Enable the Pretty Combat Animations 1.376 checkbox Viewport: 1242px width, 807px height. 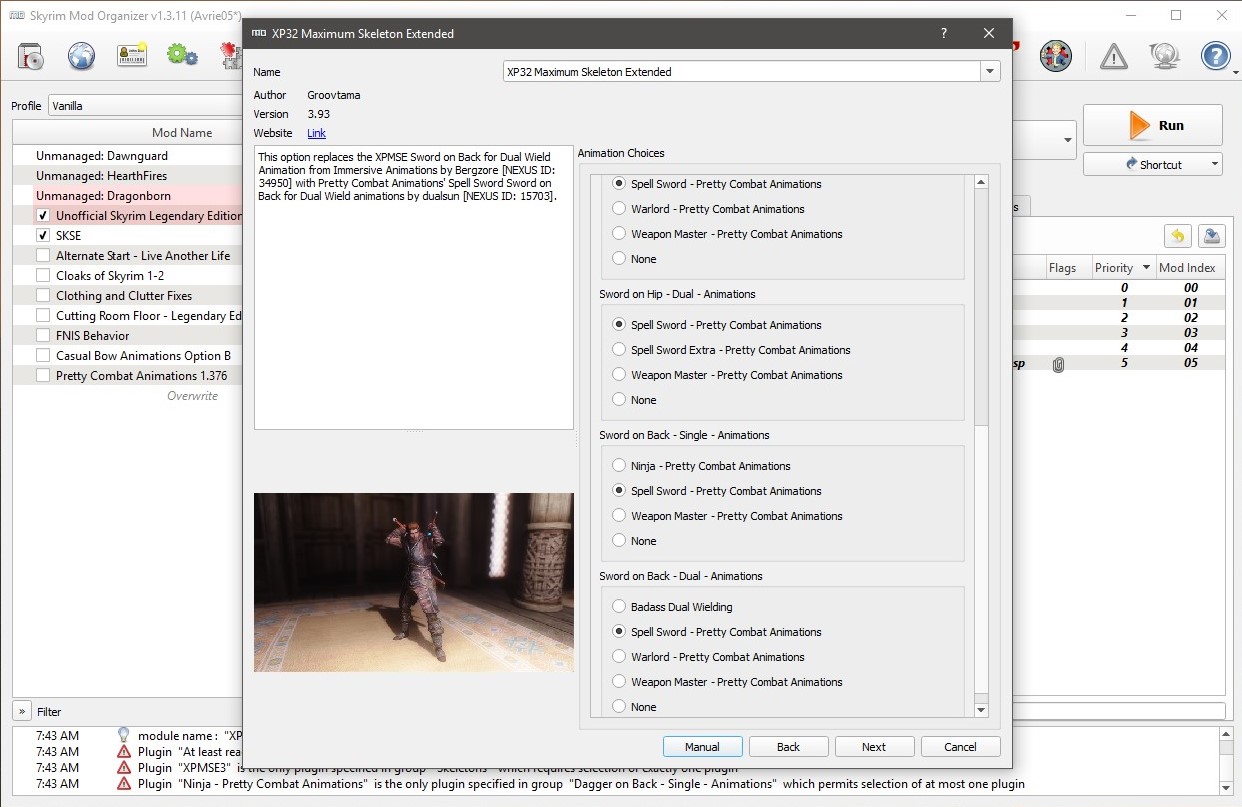[x=43, y=376]
